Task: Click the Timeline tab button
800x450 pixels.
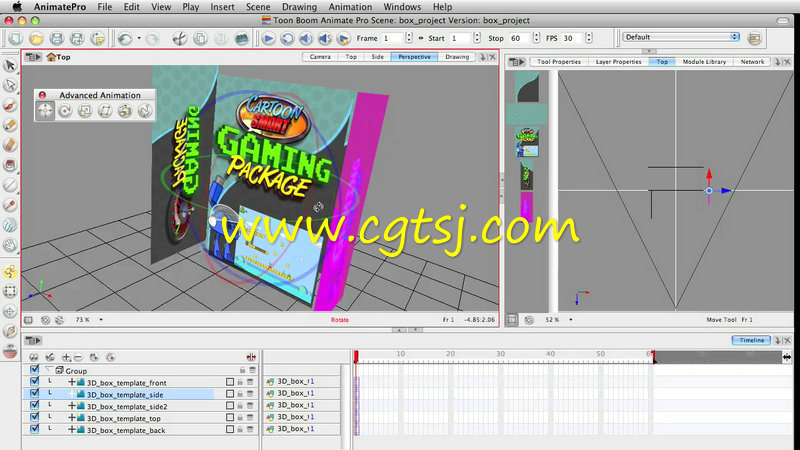Action: tap(752, 340)
